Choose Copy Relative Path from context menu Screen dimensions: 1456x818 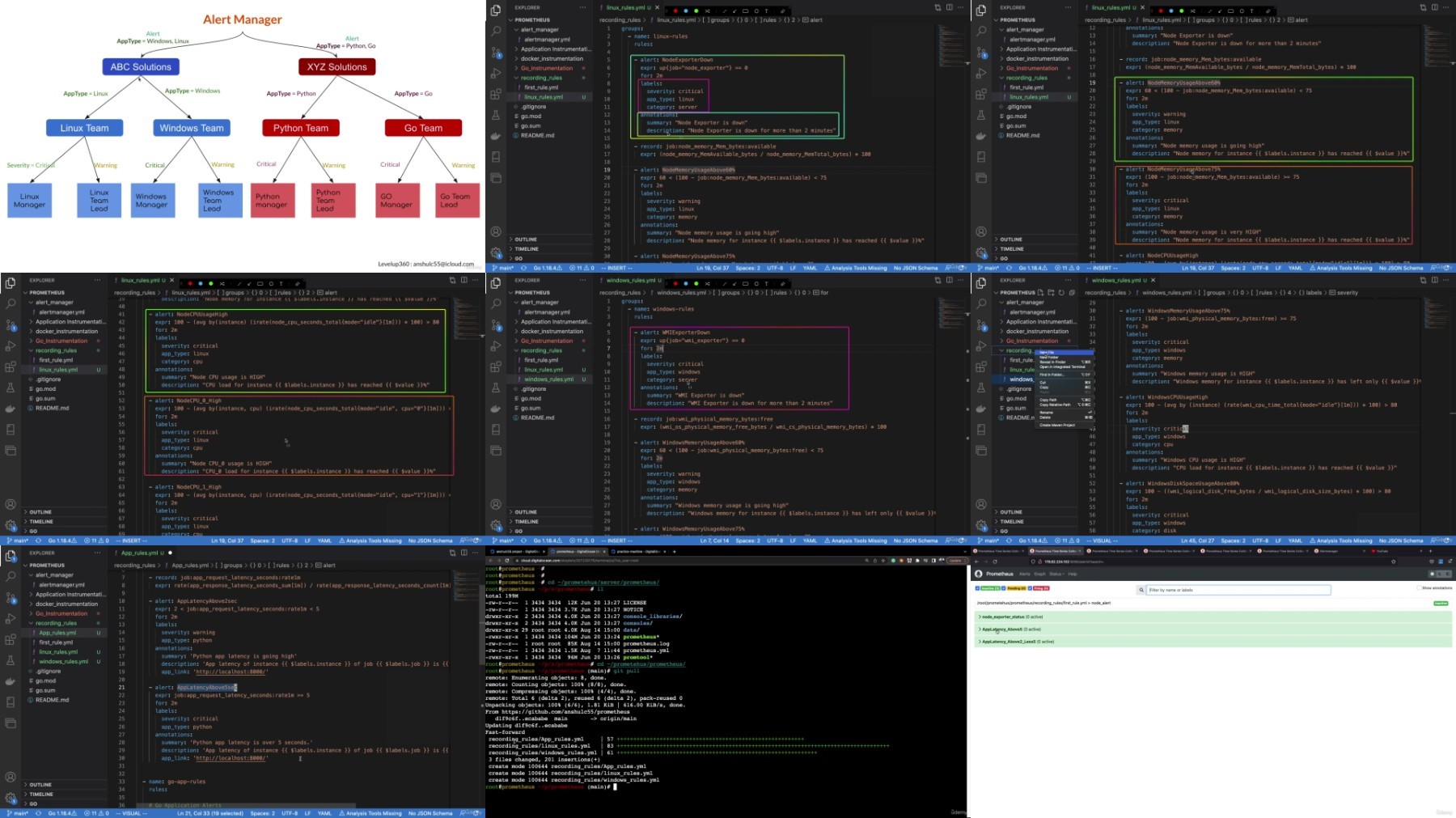1064,405
